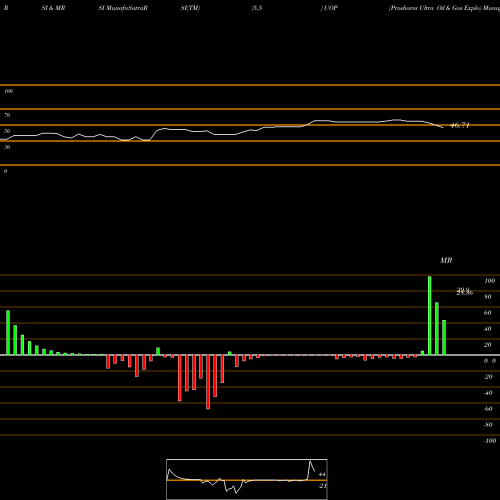Click the upper chart's 0 axis label
Image resolution: width=500 pixels, height=500 pixels.
[5, 171]
